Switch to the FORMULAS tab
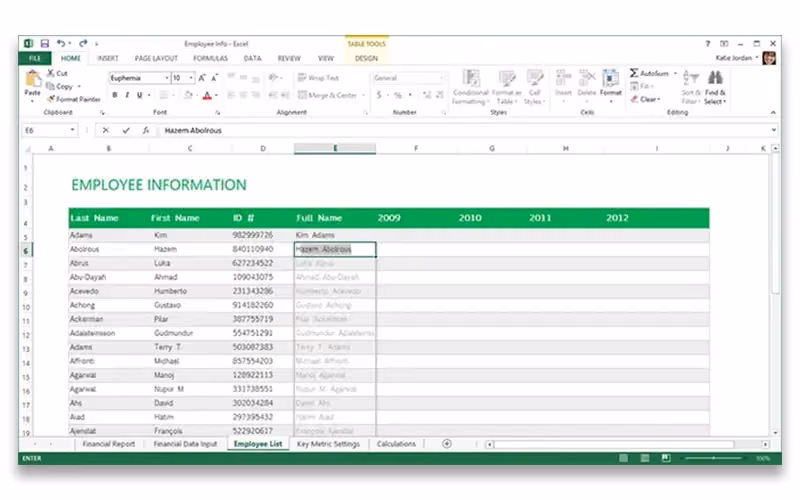 click(x=210, y=58)
